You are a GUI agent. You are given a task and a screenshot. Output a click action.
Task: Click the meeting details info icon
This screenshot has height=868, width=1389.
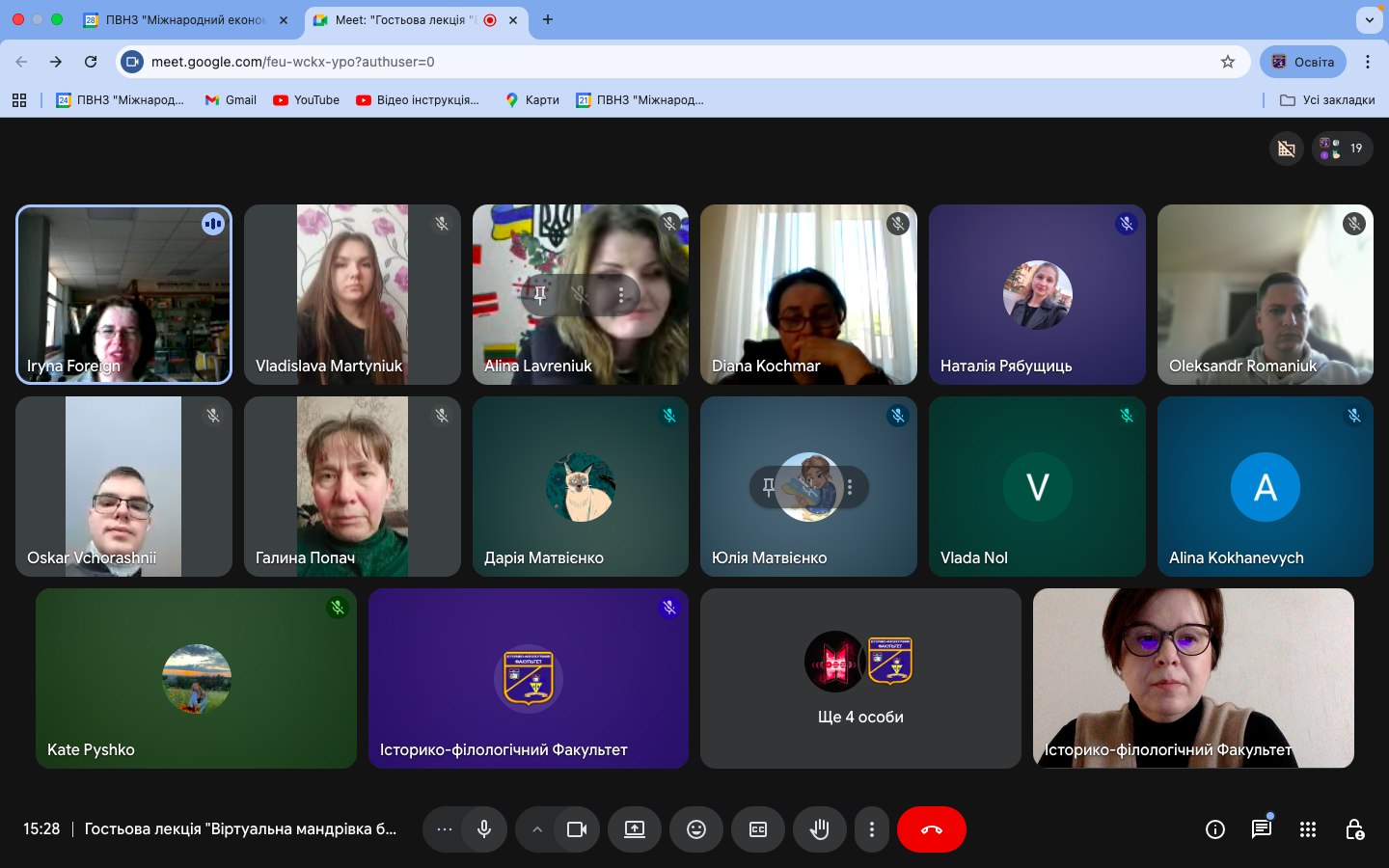coord(1214,829)
